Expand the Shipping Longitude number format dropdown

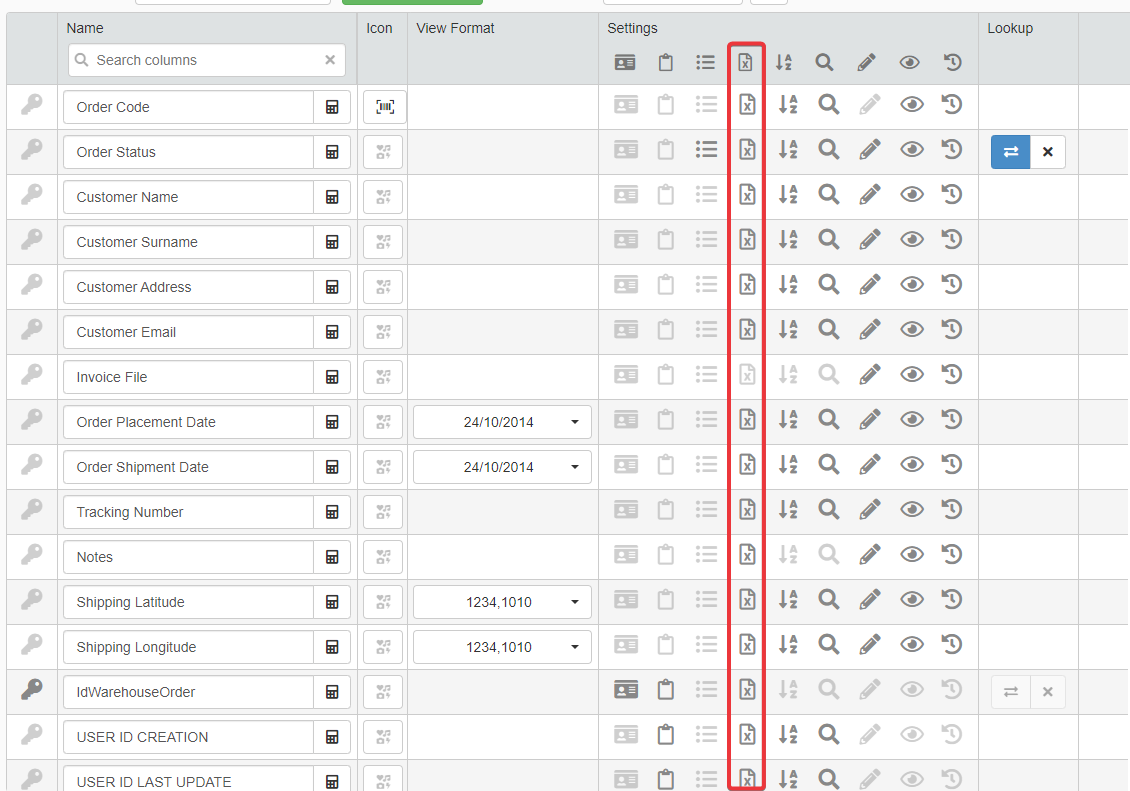[x=574, y=647]
